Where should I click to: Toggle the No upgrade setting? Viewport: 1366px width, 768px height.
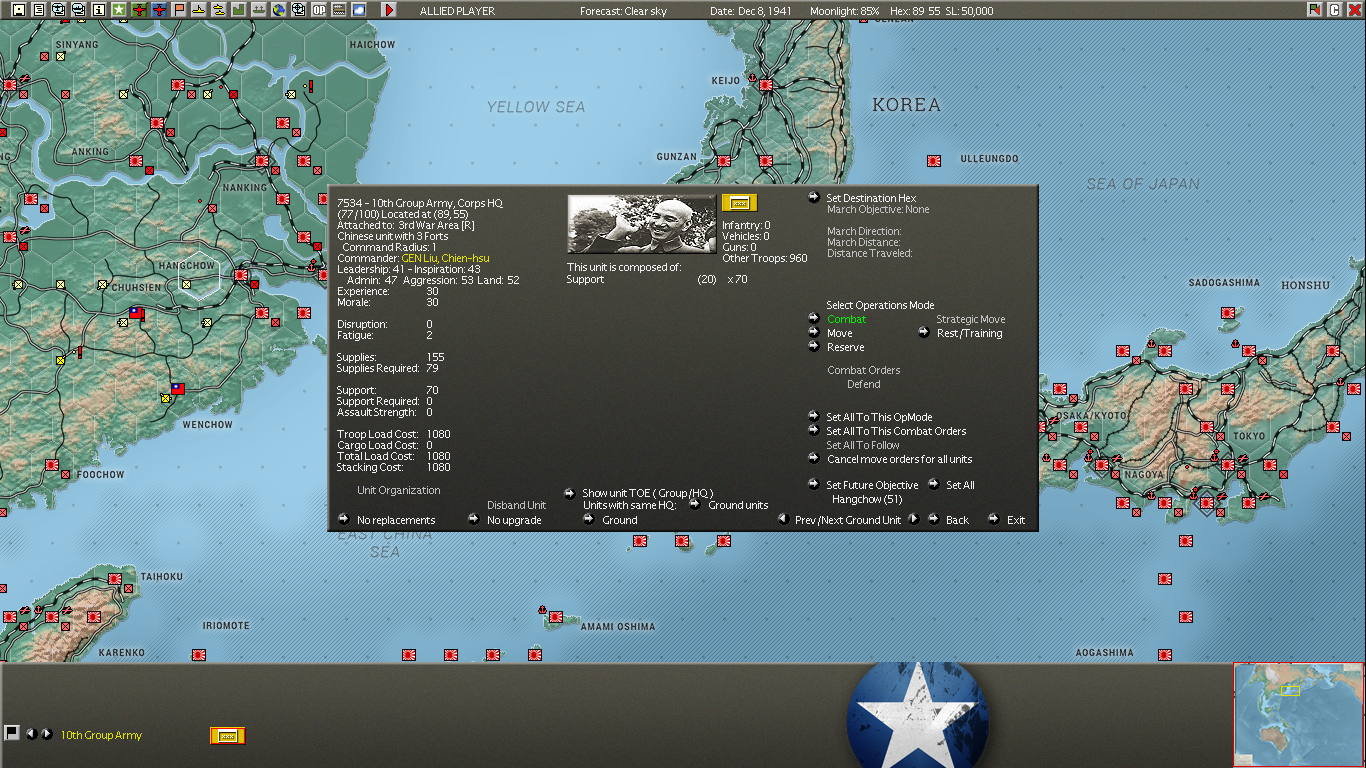pyautogui.click(x=514, y=520)
